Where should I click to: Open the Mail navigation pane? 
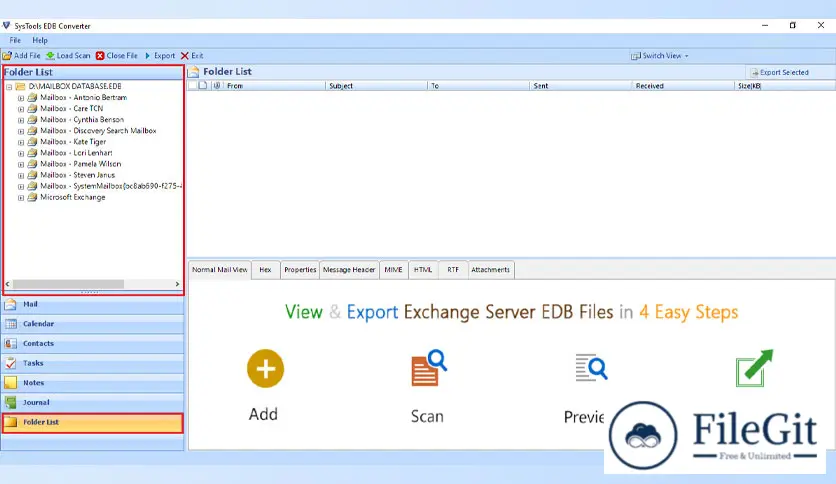tap(93, 304)
